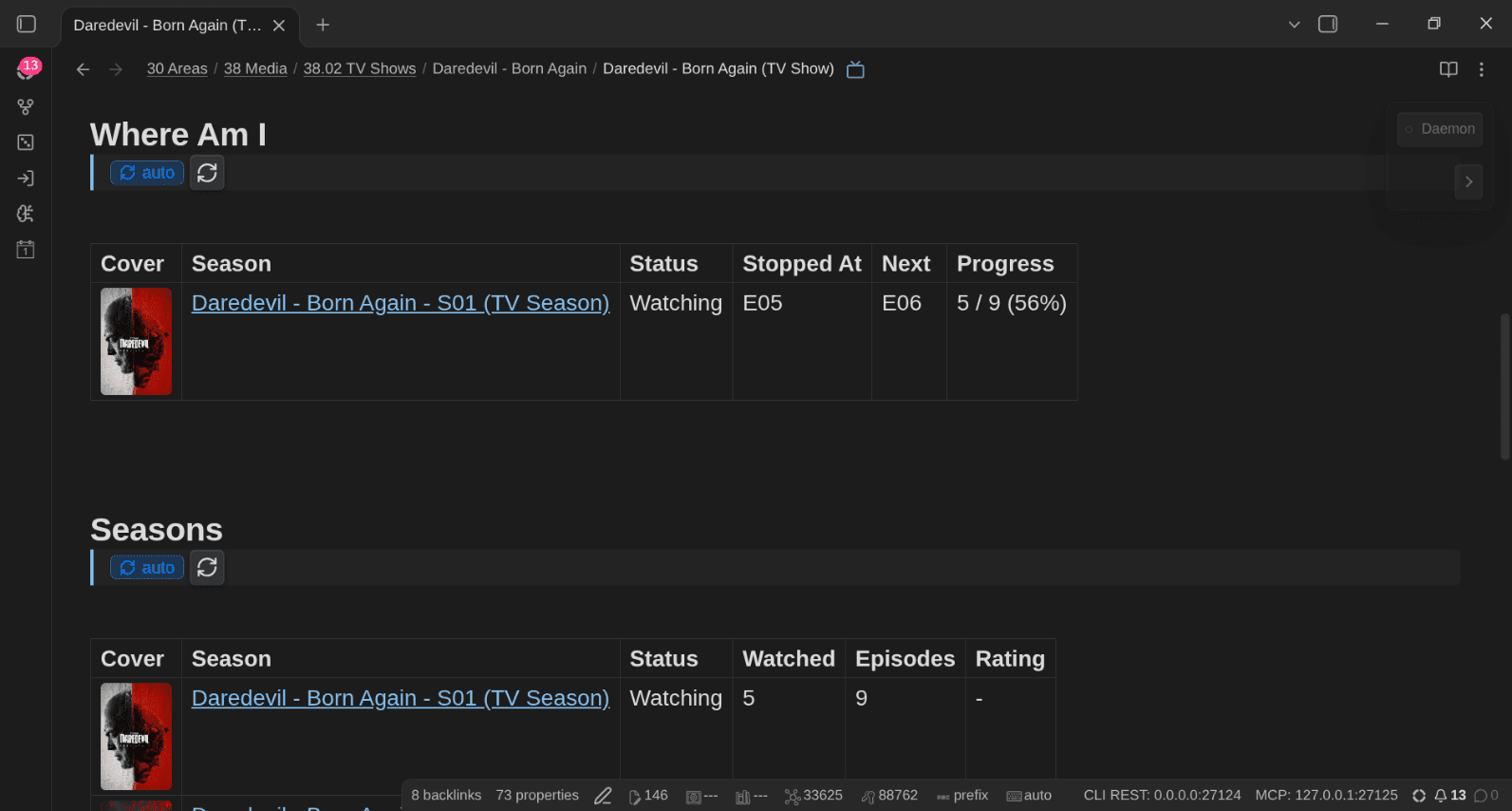Click the sync status circle in status bar
1512x811 pixels.
tap(1419, 796)
